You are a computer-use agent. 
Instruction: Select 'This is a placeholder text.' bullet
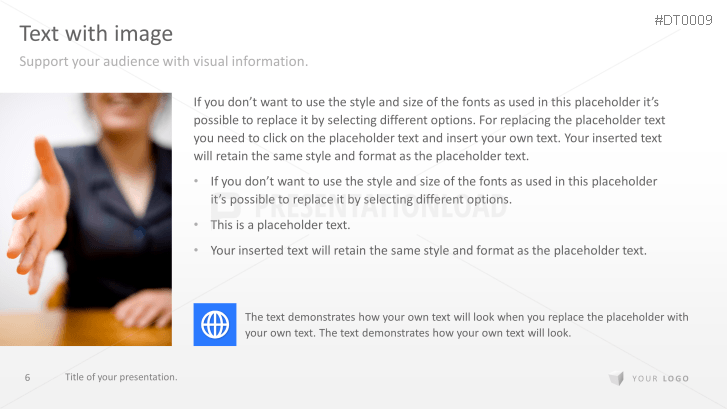coord(280,225)
